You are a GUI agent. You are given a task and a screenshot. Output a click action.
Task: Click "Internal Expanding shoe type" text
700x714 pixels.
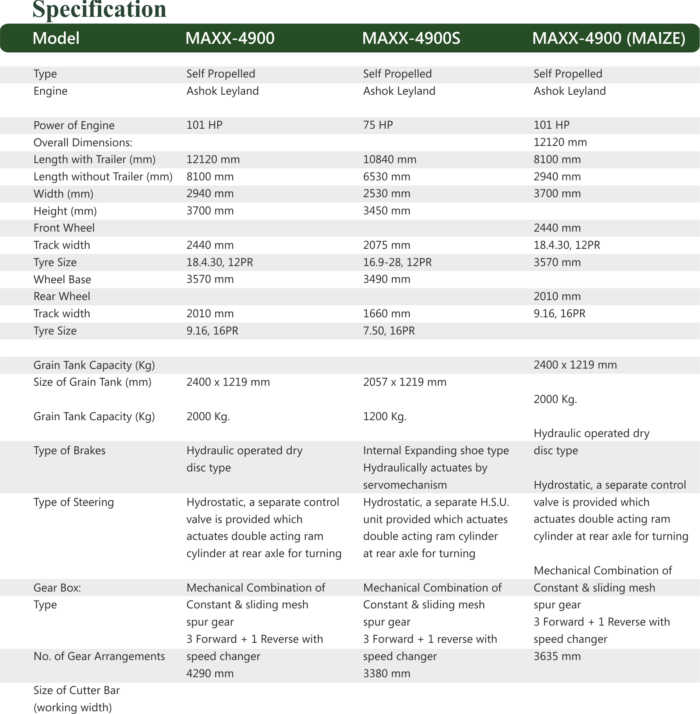point(436,451)
